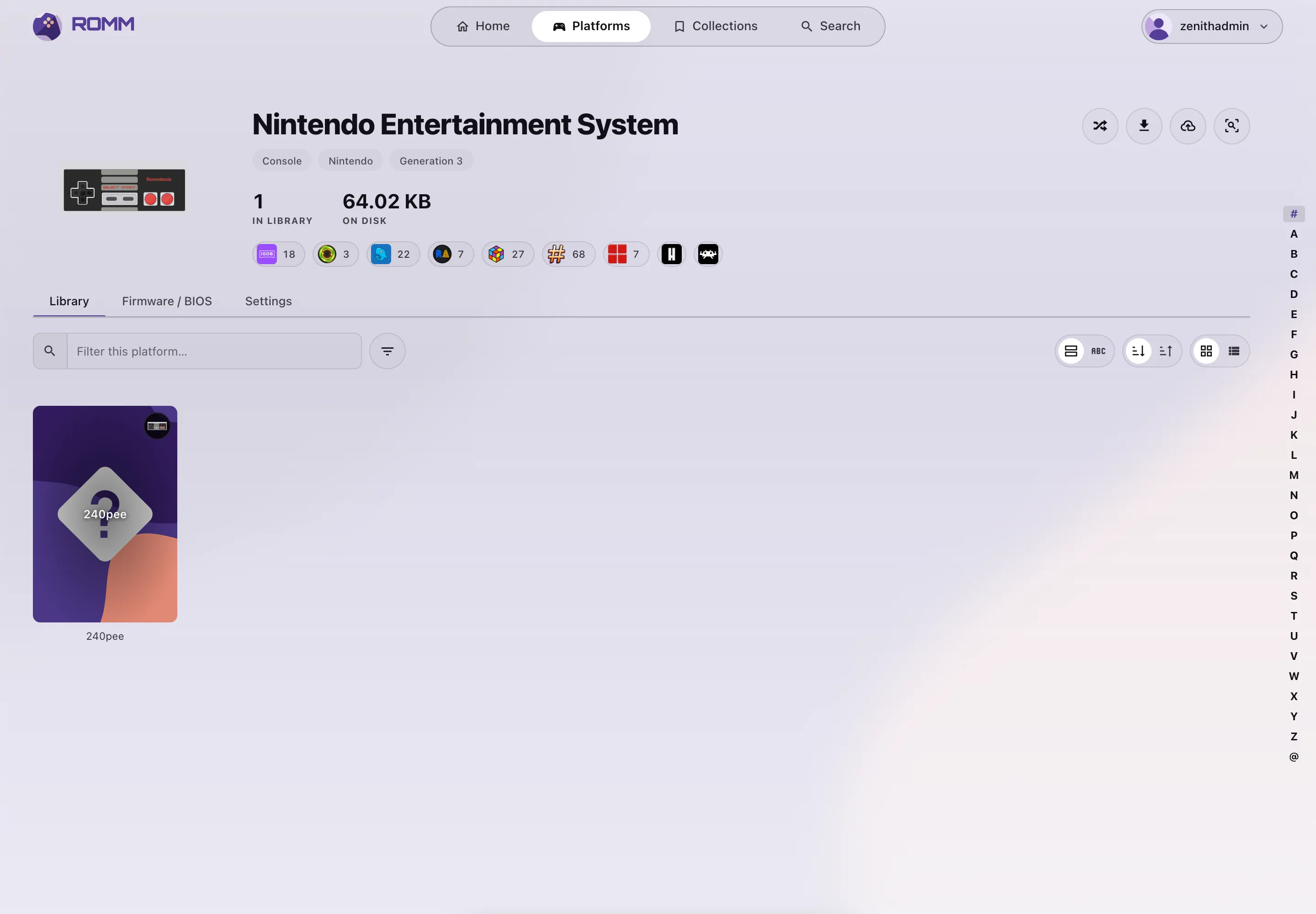
Task: Switch to the Firmware / BIOS tab
Action: pyautogui.click(x=167, y=301)
